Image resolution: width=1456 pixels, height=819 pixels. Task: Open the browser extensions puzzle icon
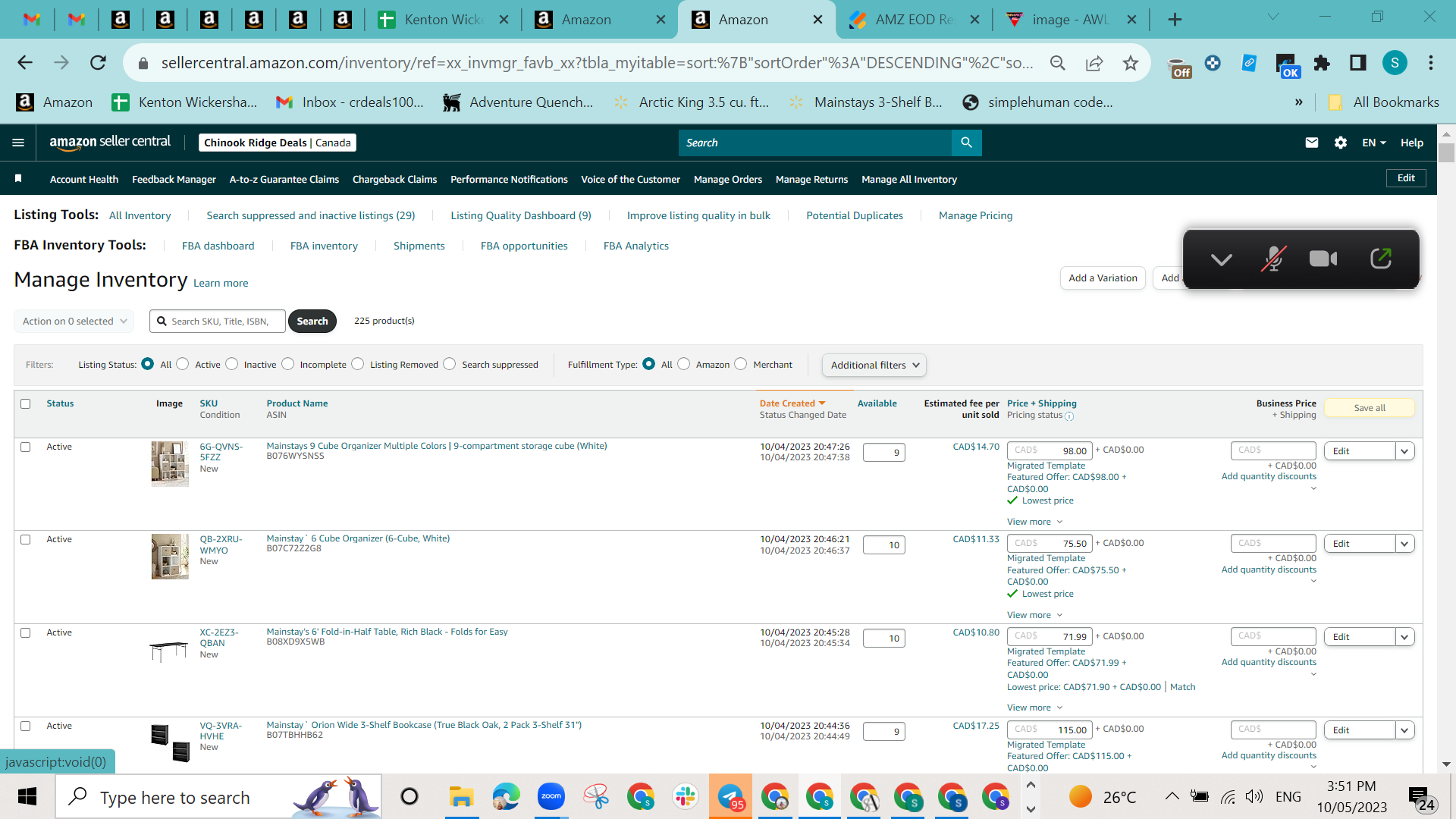1322,63
